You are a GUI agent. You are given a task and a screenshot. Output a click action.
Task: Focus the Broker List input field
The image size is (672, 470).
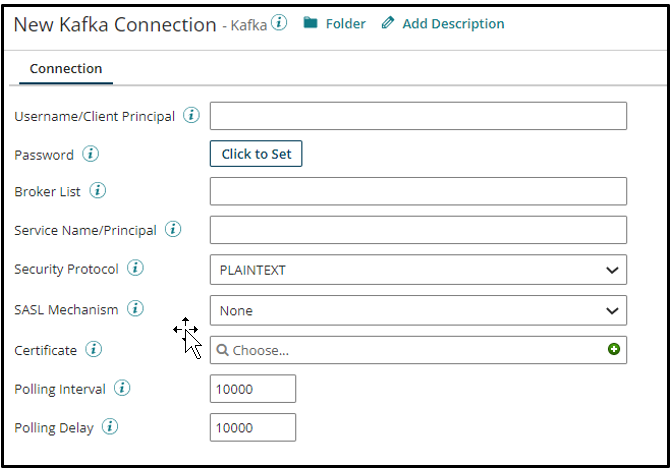pos(418,192)
